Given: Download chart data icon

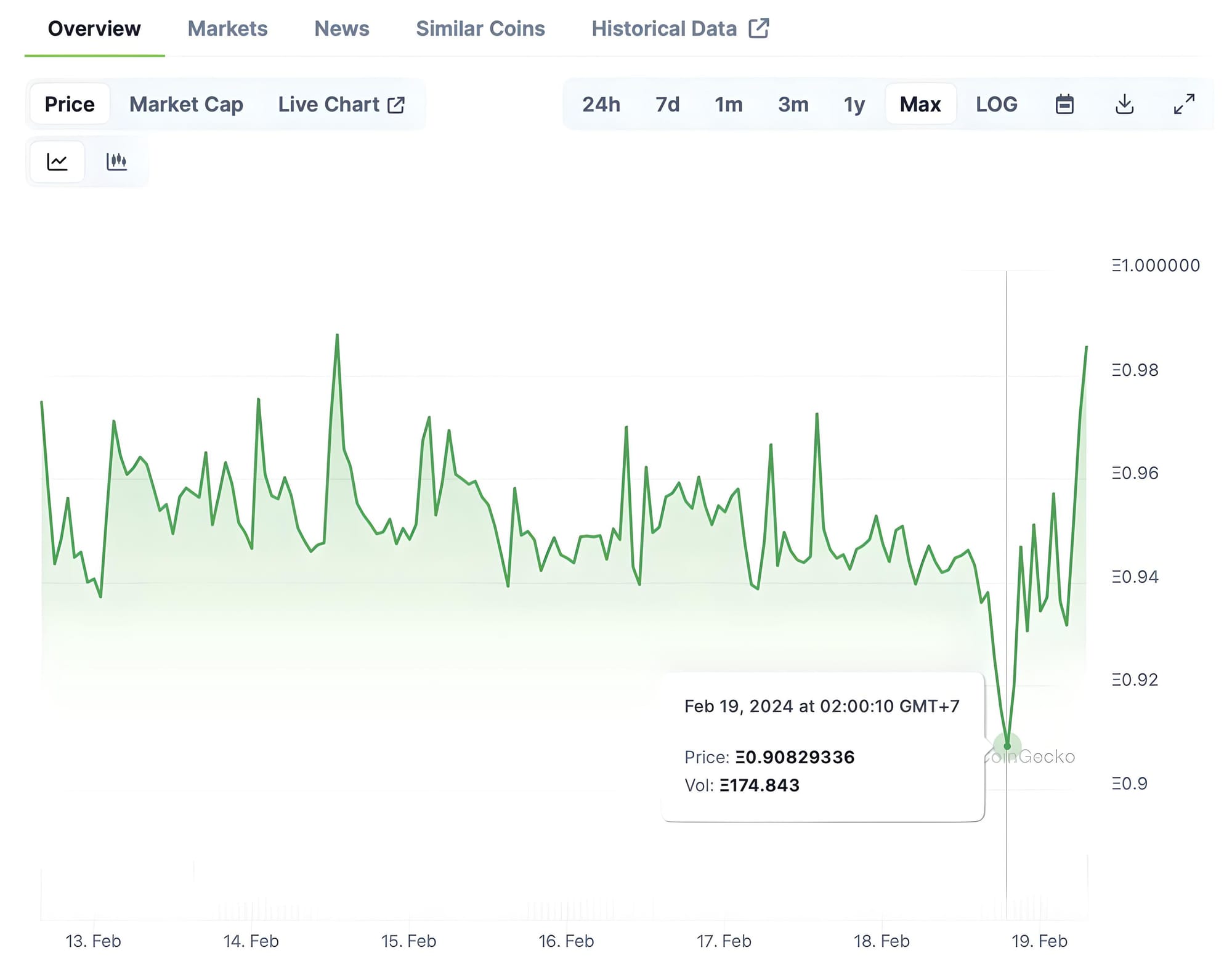Looking at the screenshot, I should click(1124, 104).
